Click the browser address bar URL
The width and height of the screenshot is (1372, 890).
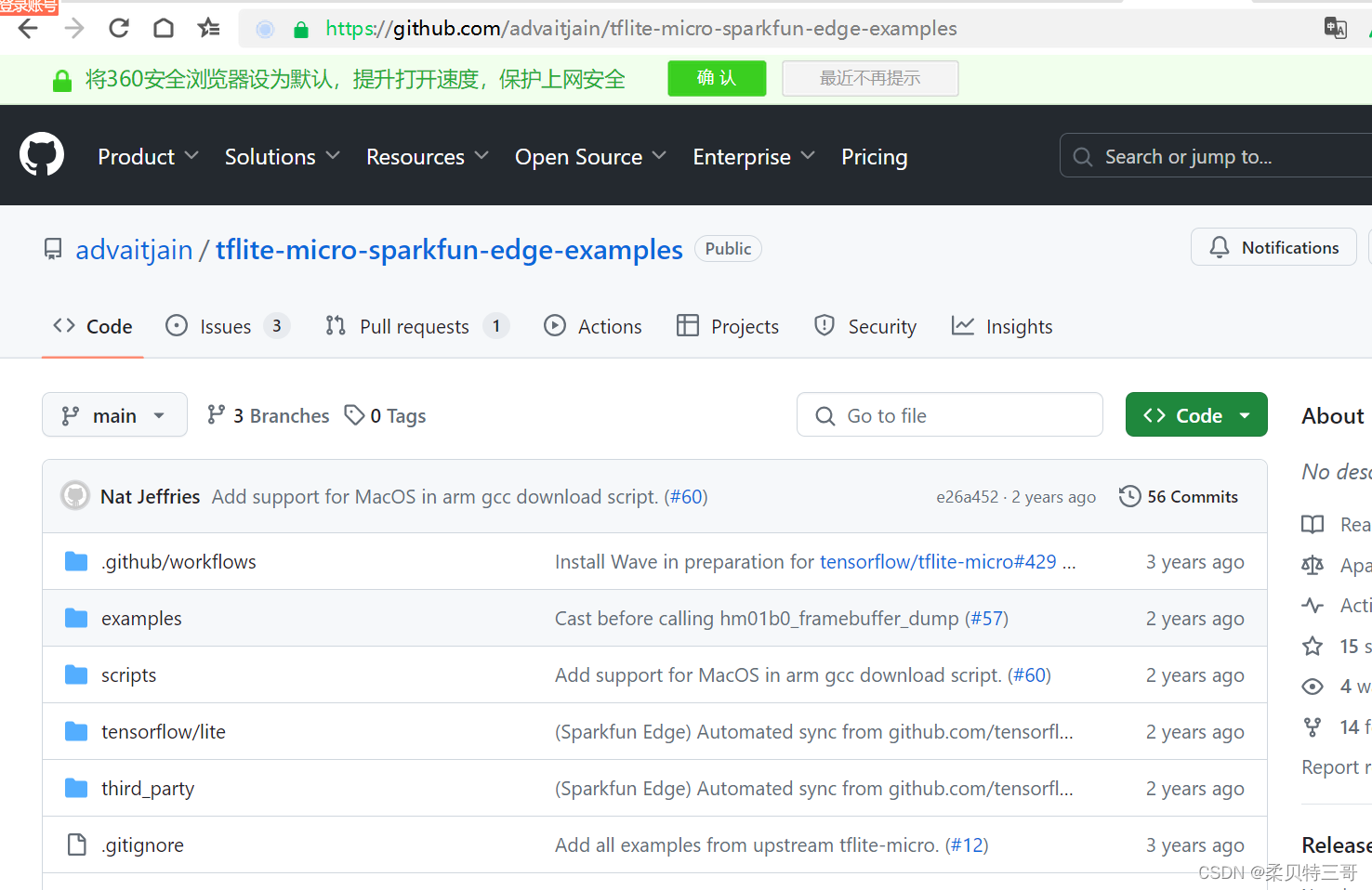[x=641, y=29]
